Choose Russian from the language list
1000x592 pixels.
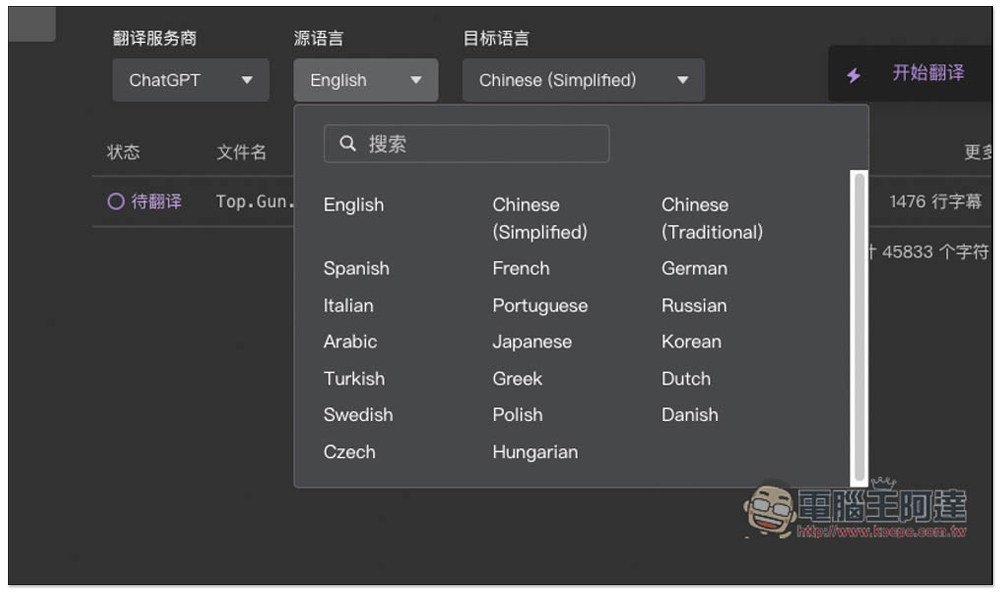694,306
